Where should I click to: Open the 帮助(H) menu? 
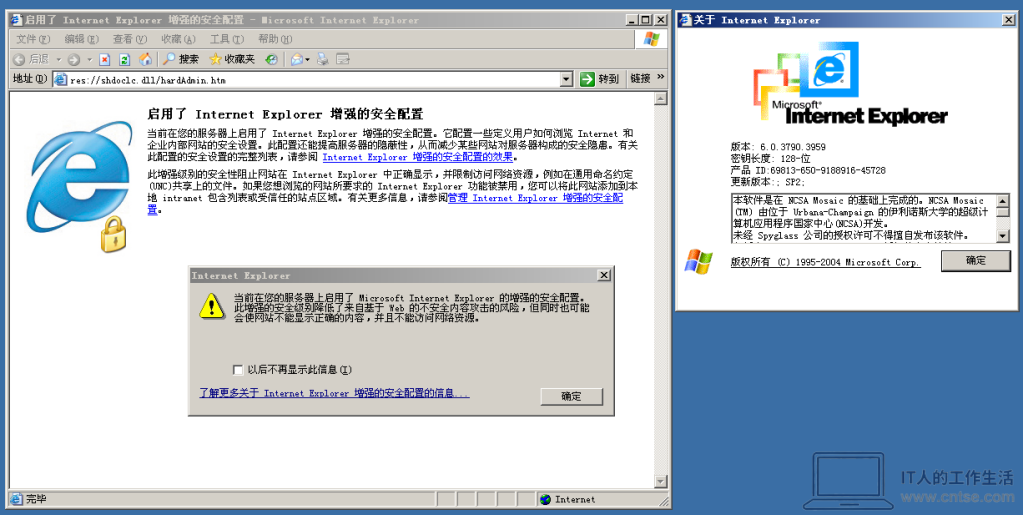[x=275, y=39]
